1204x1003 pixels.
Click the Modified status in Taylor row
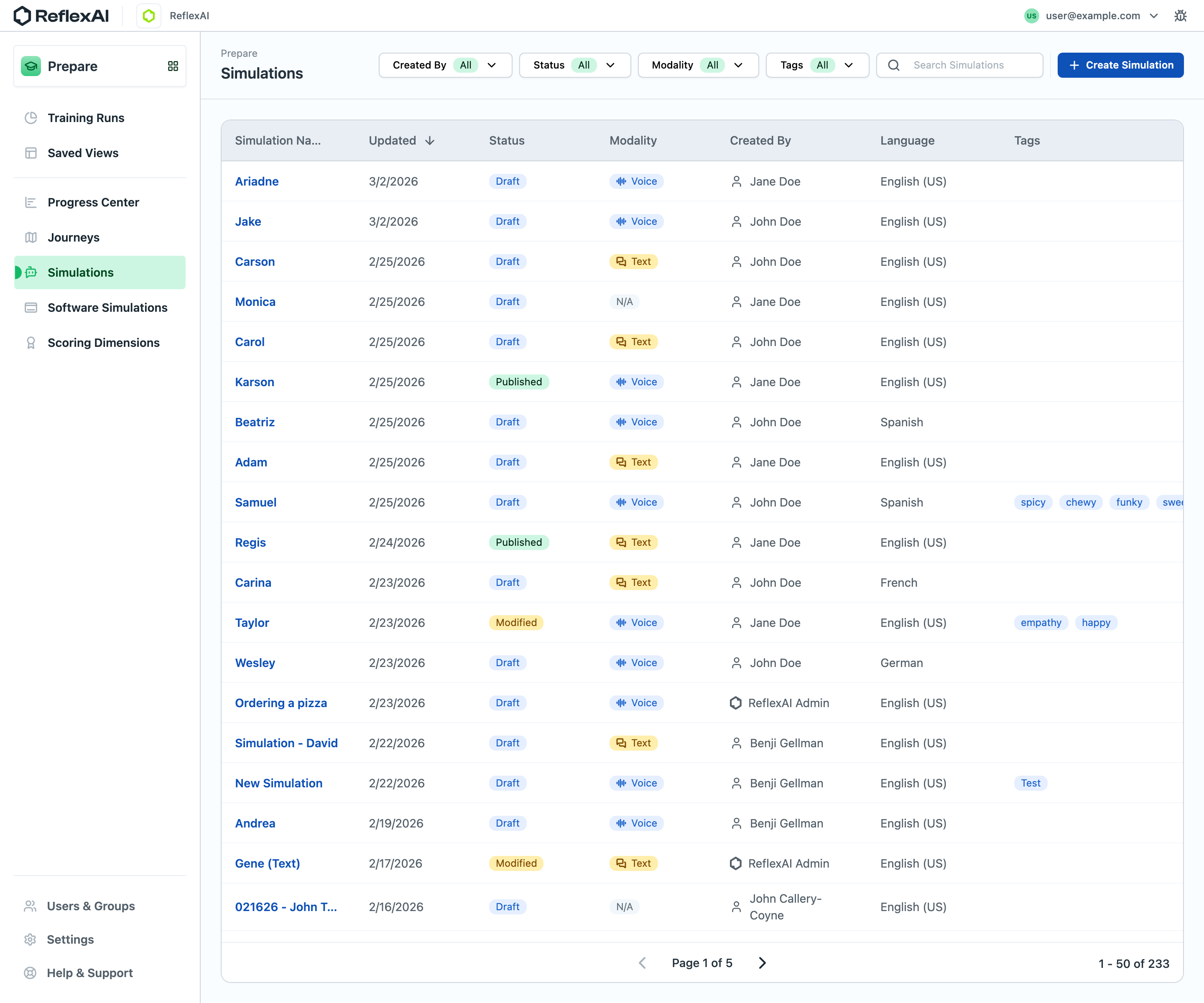pyautogui.click(x=516, y=623)
